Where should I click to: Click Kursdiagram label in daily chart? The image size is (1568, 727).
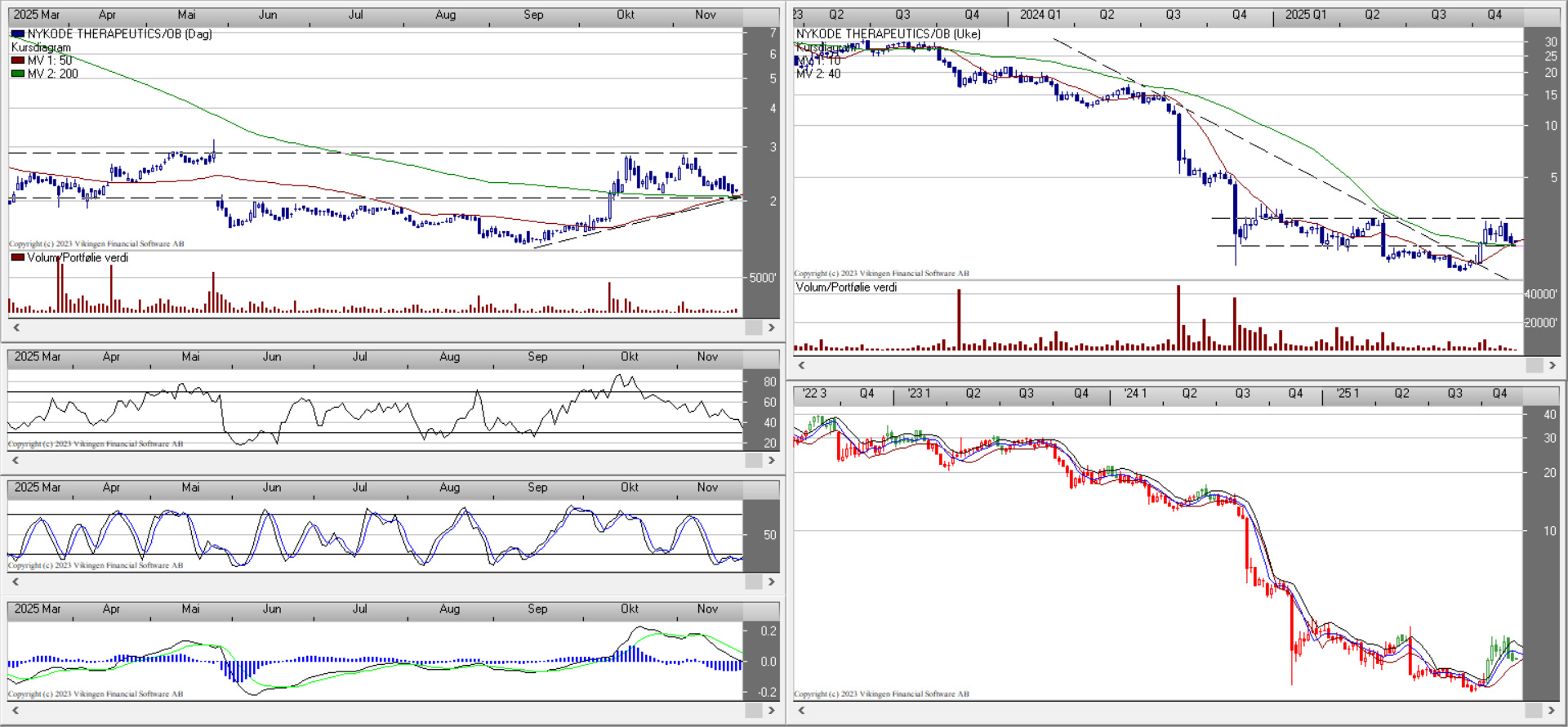click(41, 47)
